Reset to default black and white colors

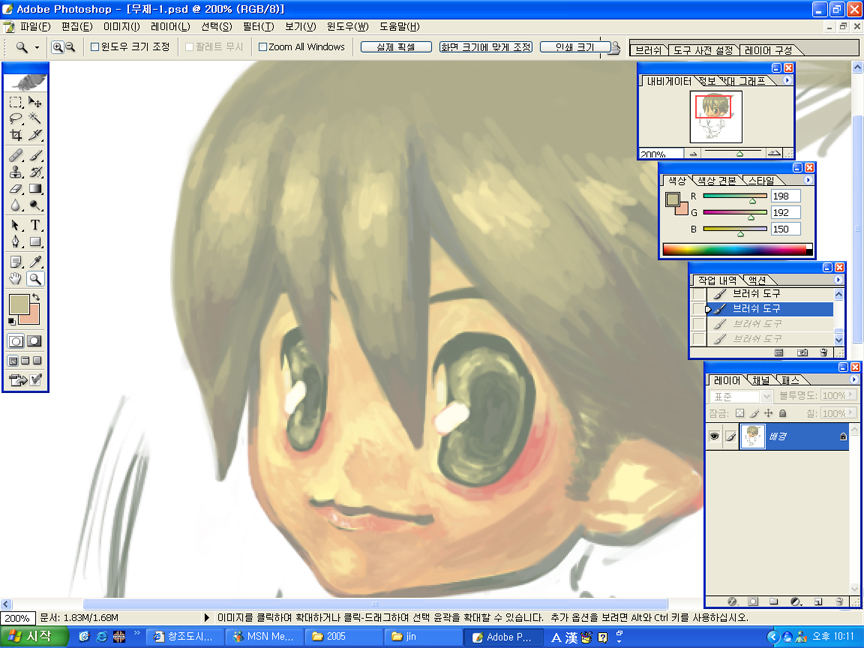point(12,321)
